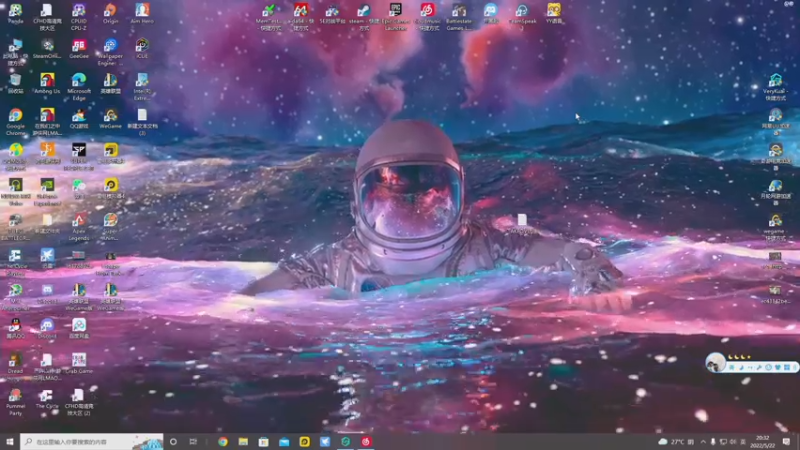The image size is (800, 450).
Task: Open File Explorer from the taskbar
Action: tap(243, 441)
